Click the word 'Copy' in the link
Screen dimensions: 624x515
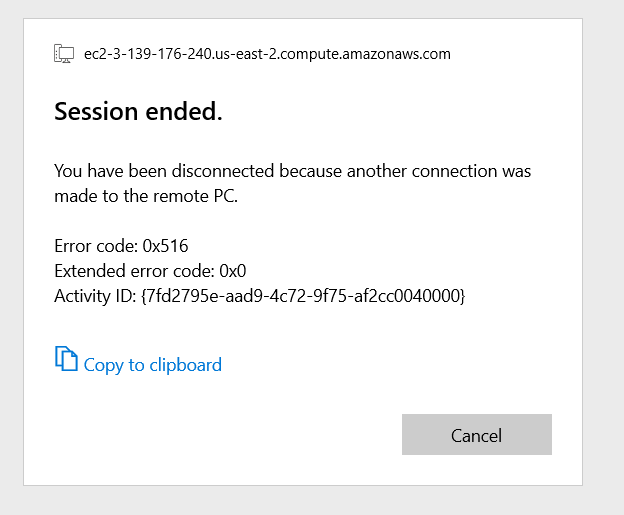click(103, 365)
